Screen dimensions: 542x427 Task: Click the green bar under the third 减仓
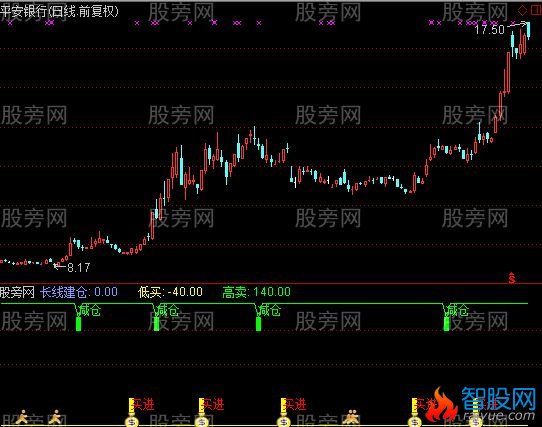[x=258, y=324]
